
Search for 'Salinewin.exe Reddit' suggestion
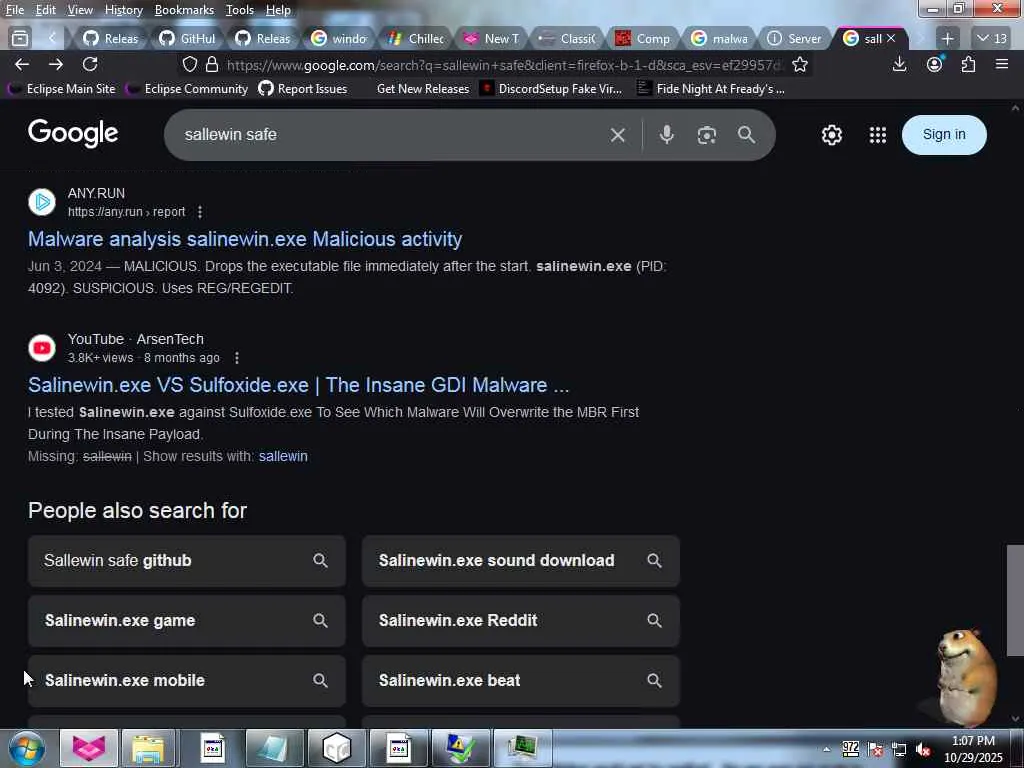pos(520,620)
